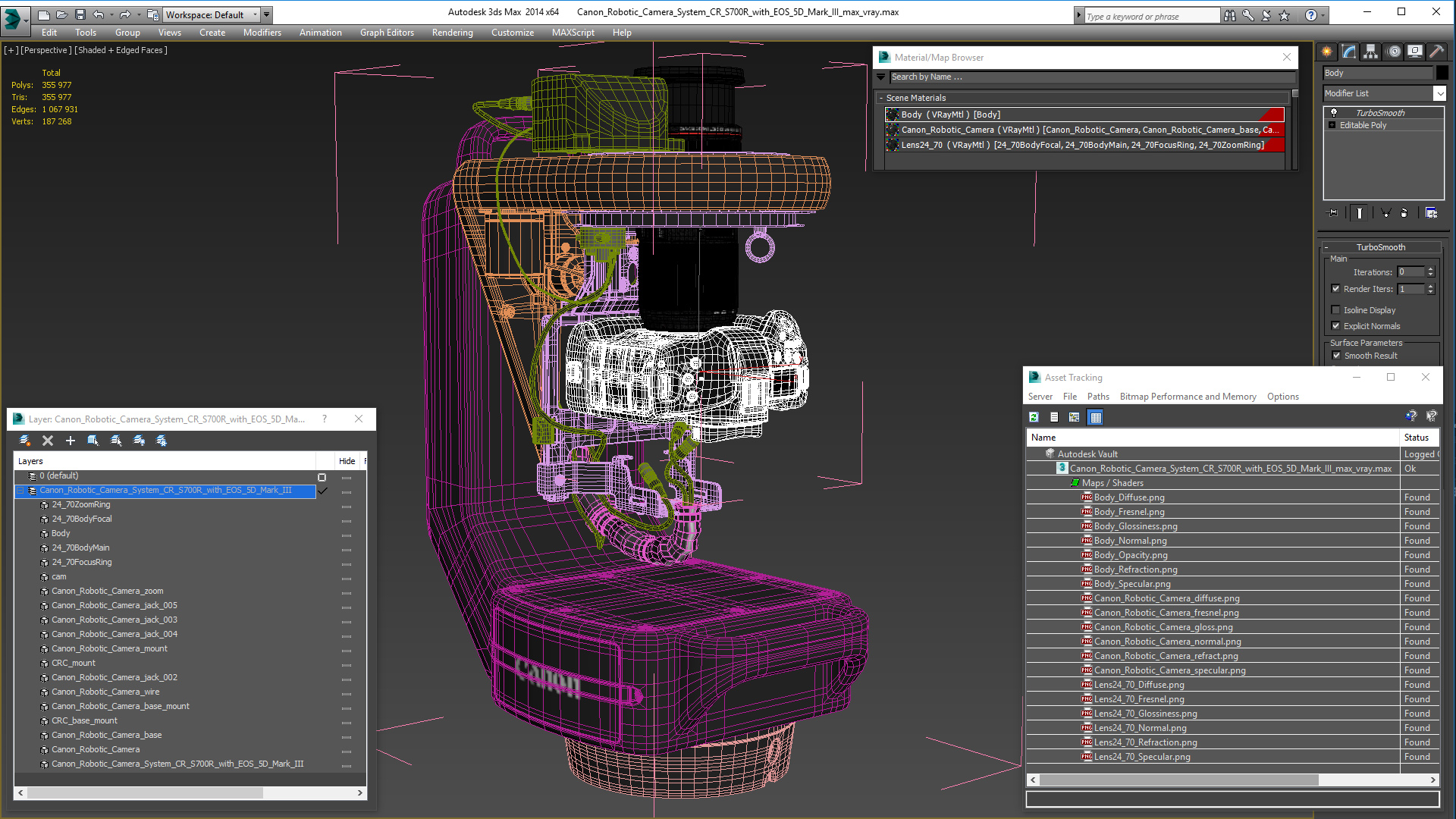Create a new scene with New icon

tap(43, 14)
